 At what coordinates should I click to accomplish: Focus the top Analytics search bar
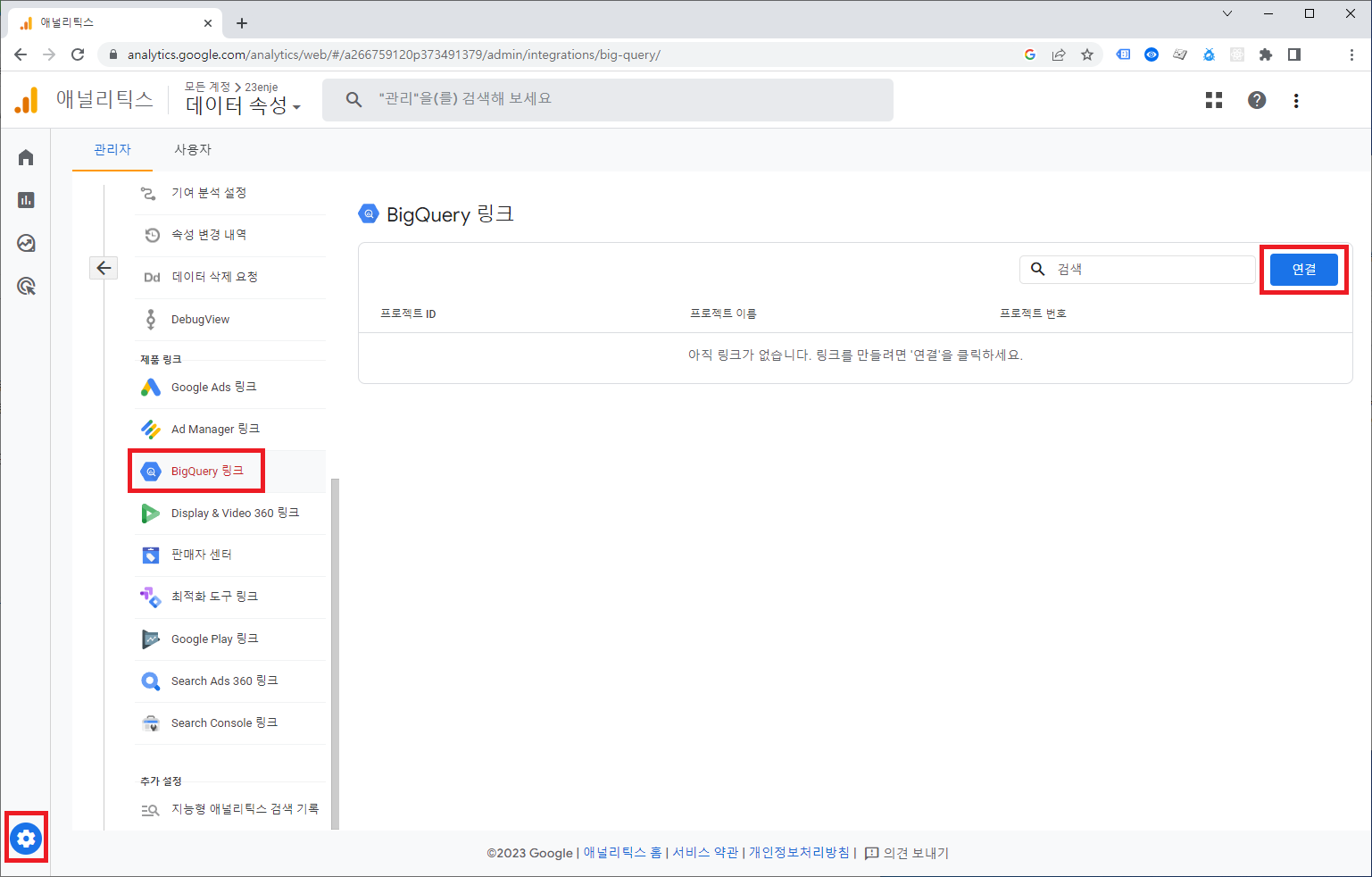click(608, 99)
